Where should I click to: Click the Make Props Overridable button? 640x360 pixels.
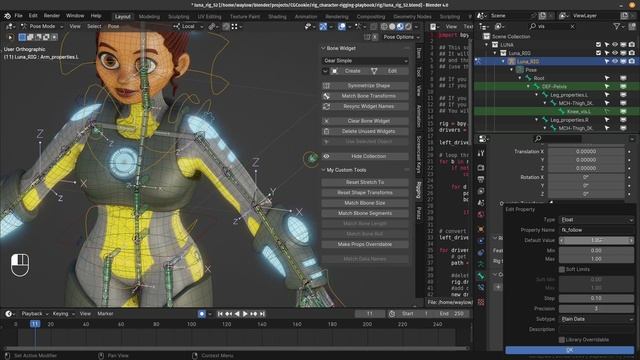point(365,244)
